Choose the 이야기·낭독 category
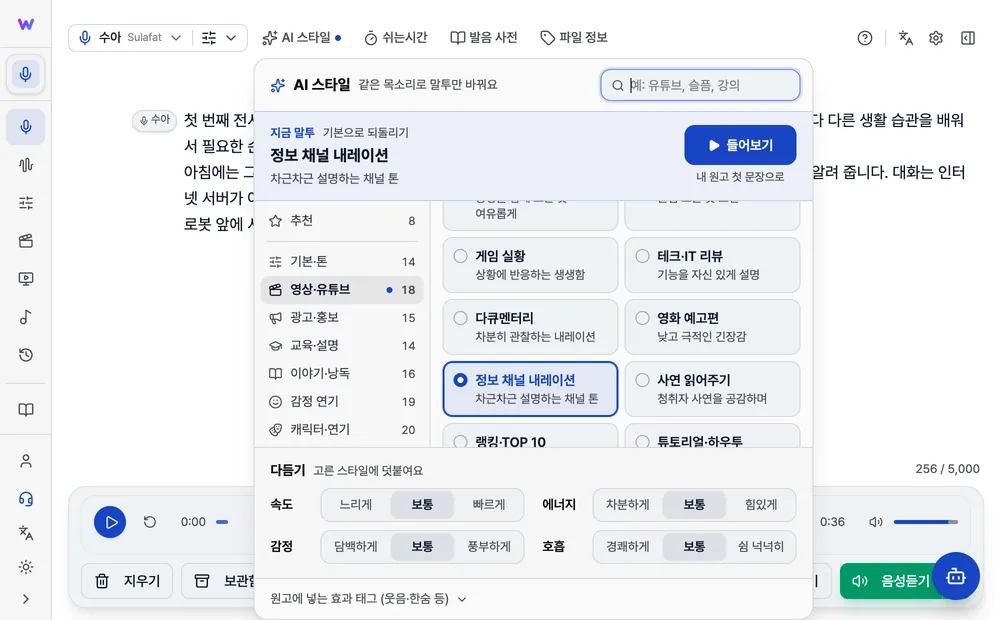The image size is (1000, 620). click(x=342, y=374)
